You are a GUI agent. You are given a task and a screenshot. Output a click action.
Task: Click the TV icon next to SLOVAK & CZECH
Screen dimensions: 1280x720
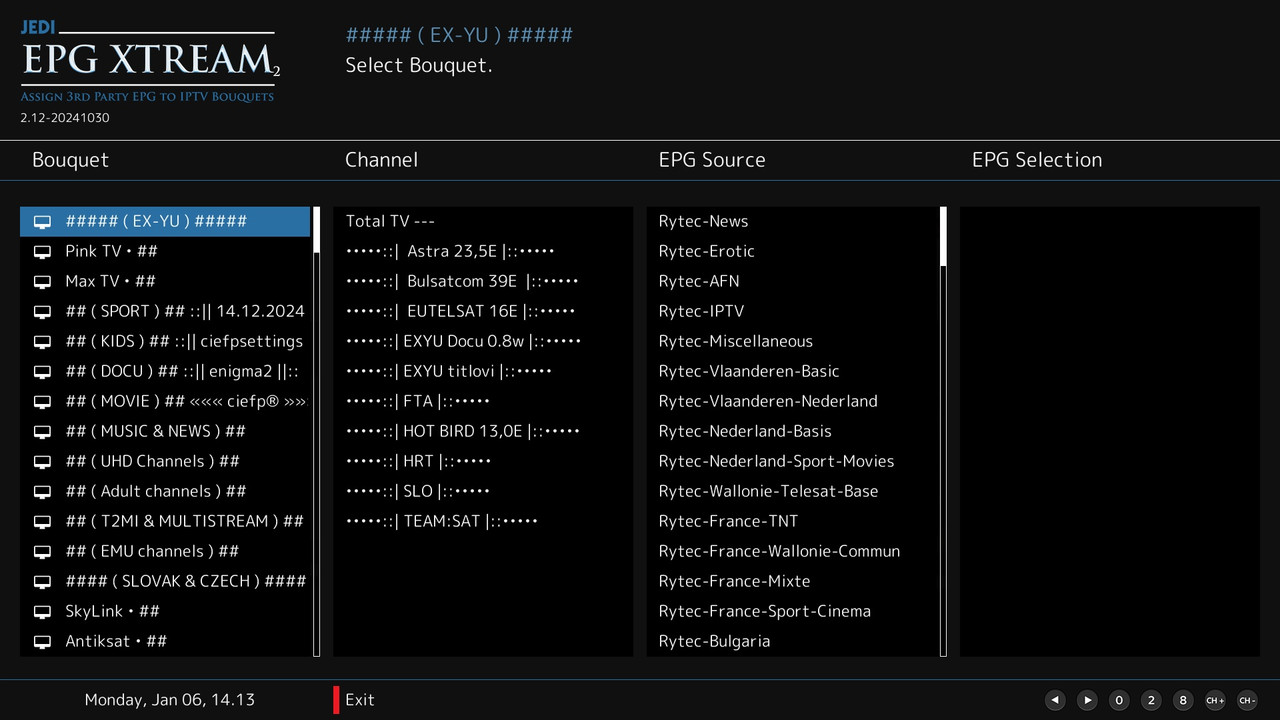(42, 582)
